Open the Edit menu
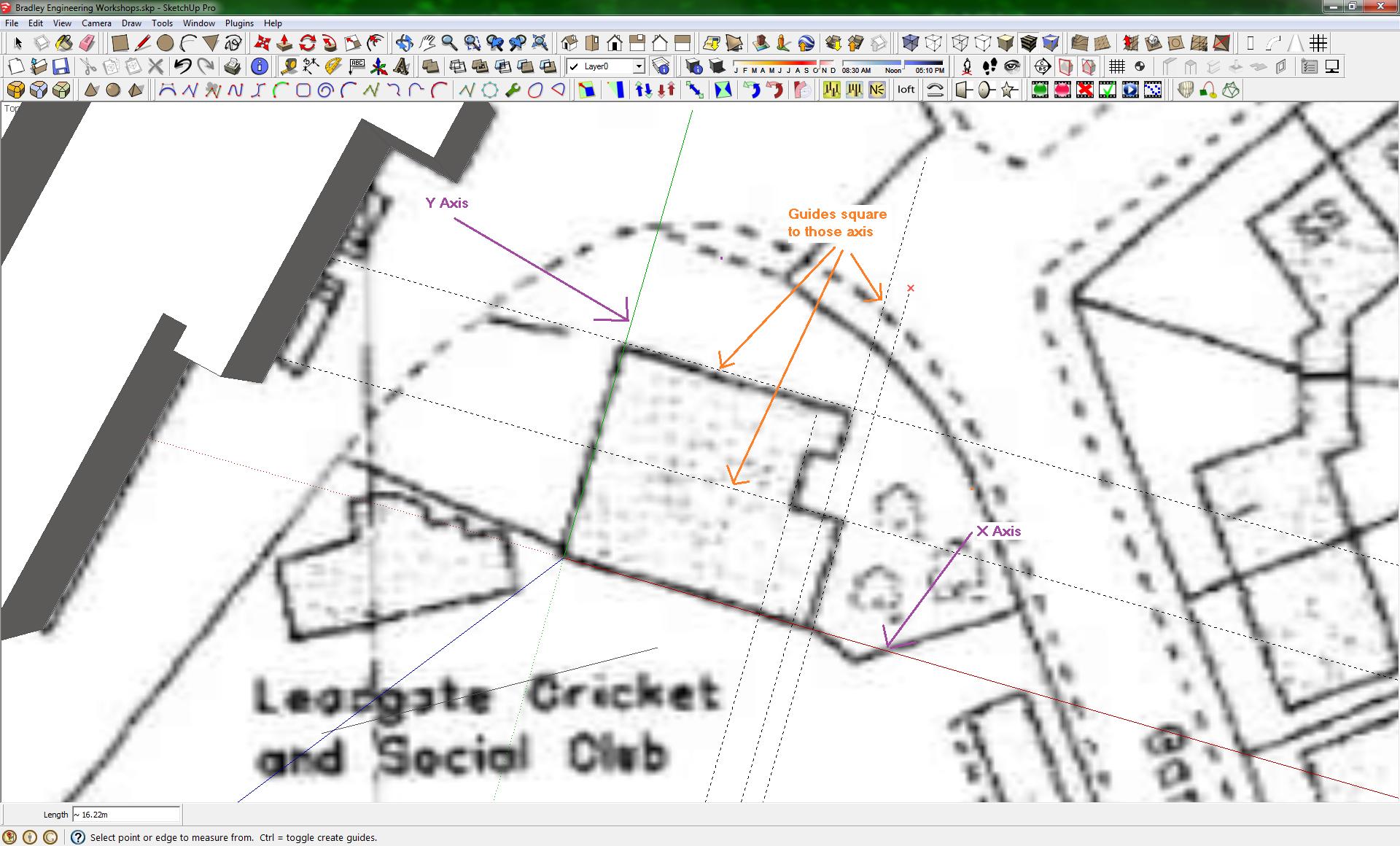This screenshot has width=1400, height=846. [36, 23]
